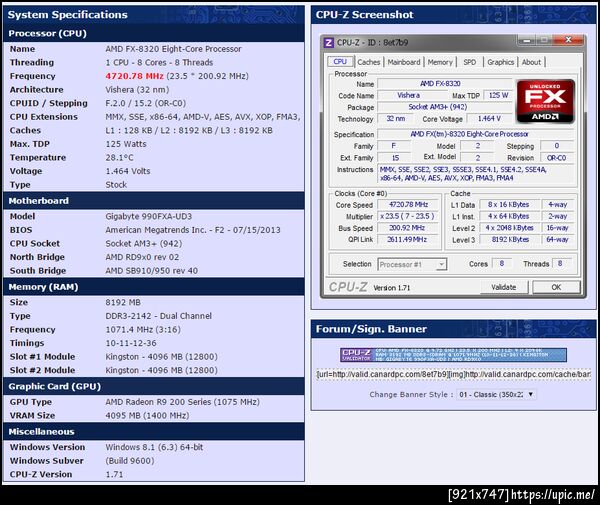This screenshot has height=505, width=600.
Task: Minimize the CPU-Z window
Action: click(x=527, y=40)
